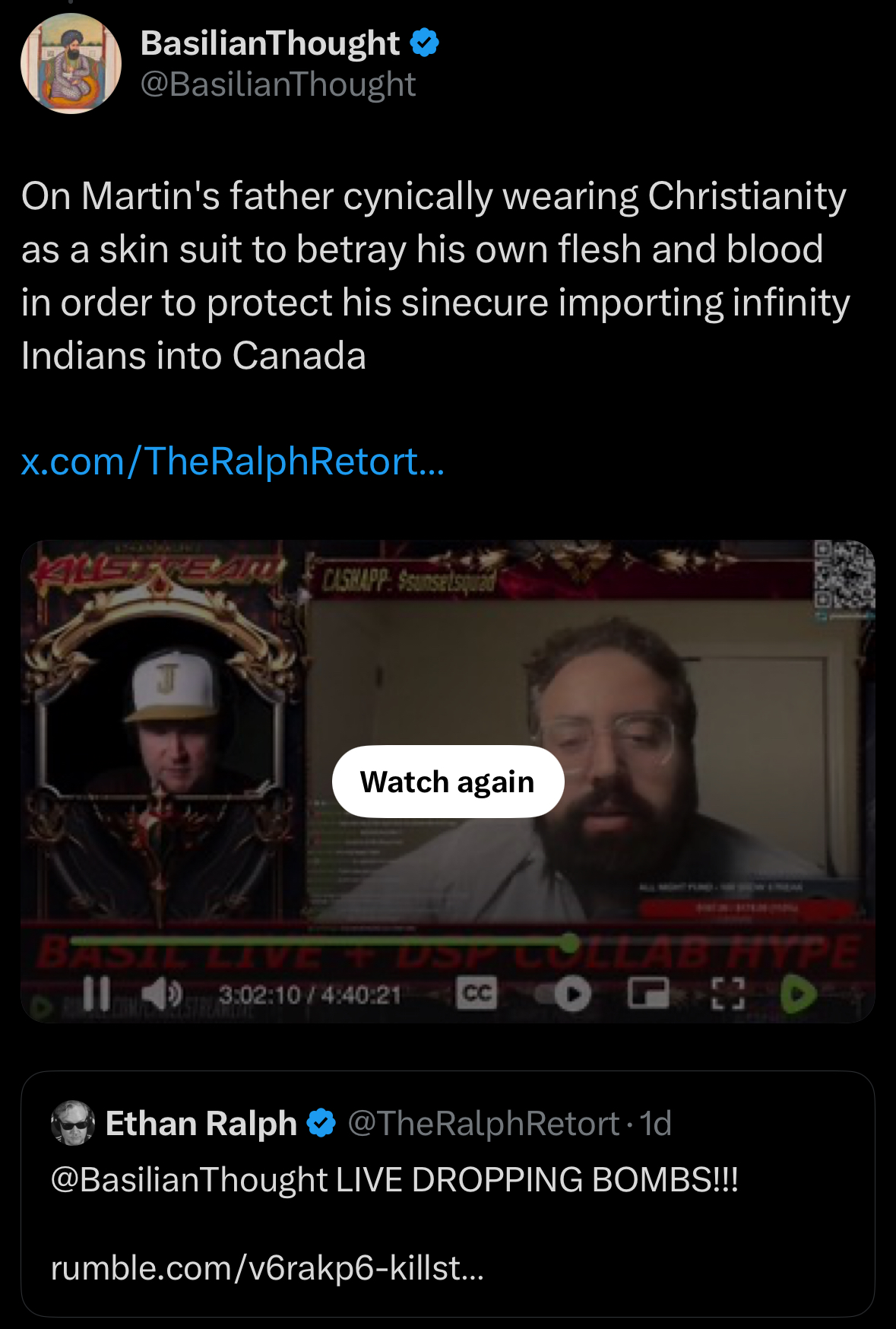Enter fullscreen via the fullscreen icon

(727, 994)
